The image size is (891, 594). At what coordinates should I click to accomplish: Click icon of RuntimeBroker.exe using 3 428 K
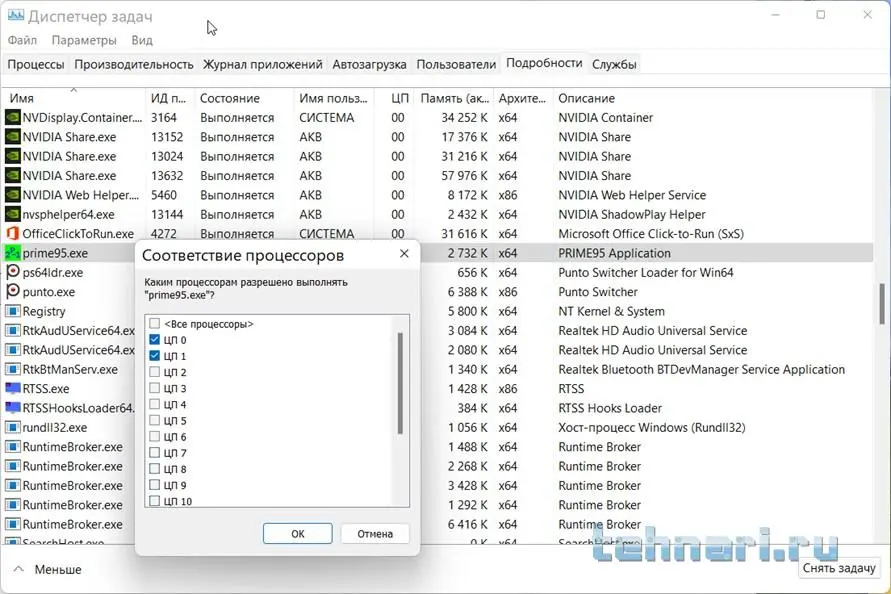13,485
